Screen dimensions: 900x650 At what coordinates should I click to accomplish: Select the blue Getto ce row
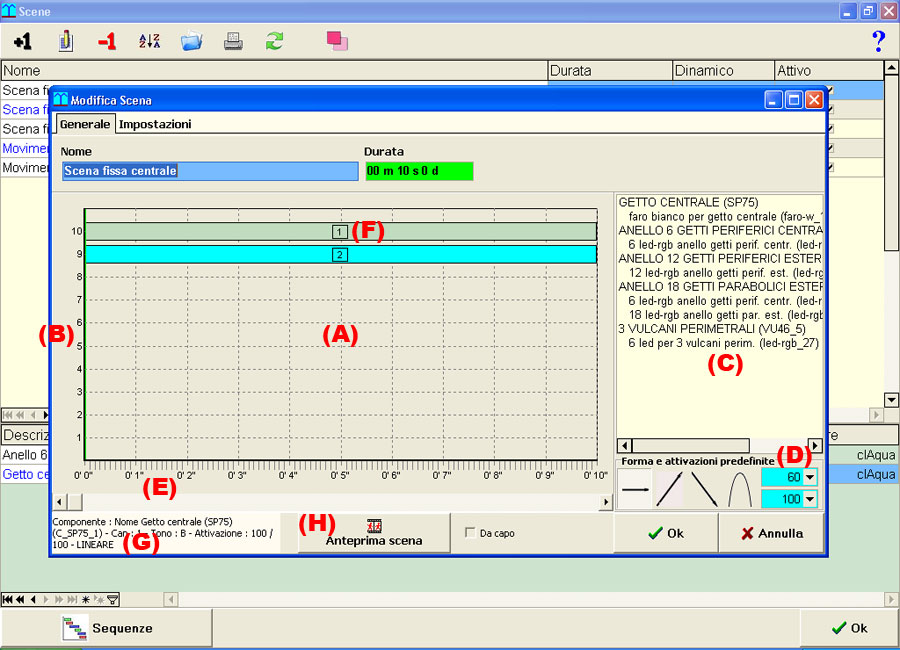point(25,474)
